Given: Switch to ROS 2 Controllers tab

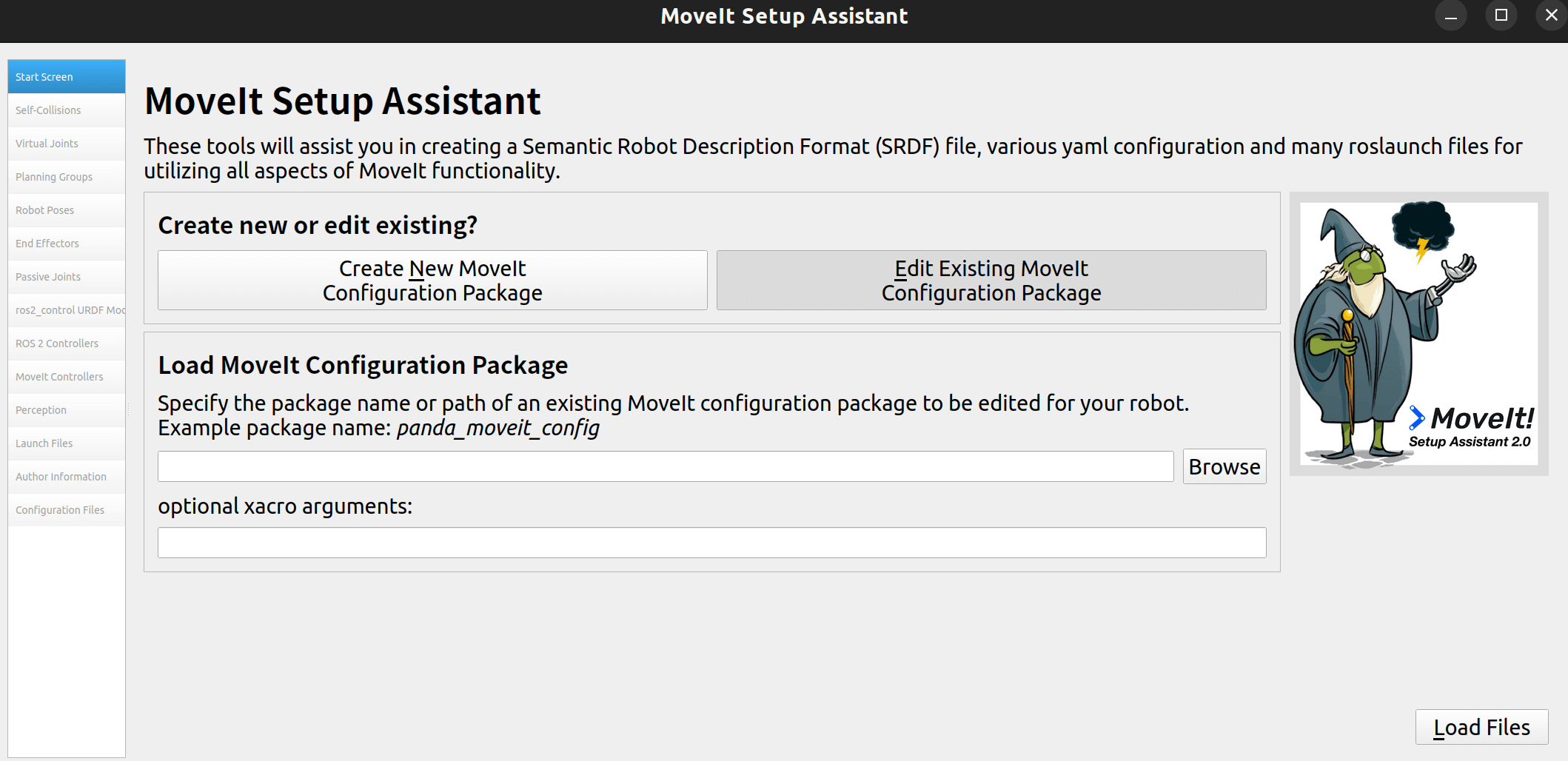Looking at the screenshot, I should click(66, 343).
